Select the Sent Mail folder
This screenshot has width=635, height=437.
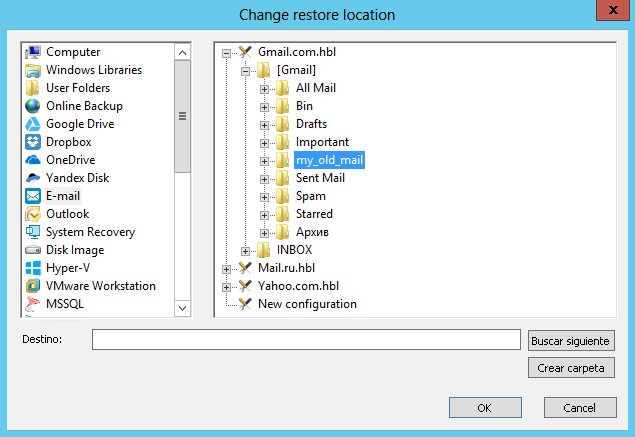tap(320, 178)
